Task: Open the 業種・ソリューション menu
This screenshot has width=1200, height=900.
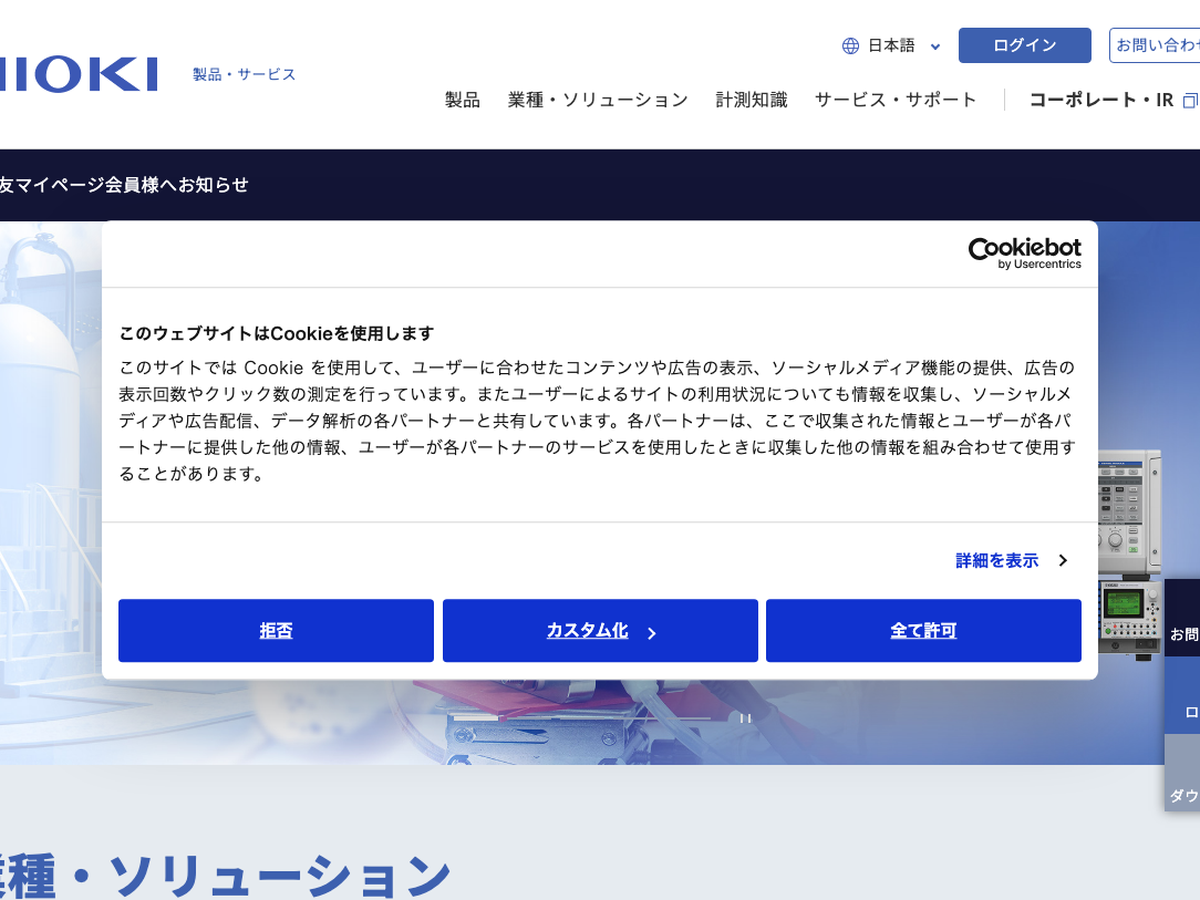Action: point(598,100)
